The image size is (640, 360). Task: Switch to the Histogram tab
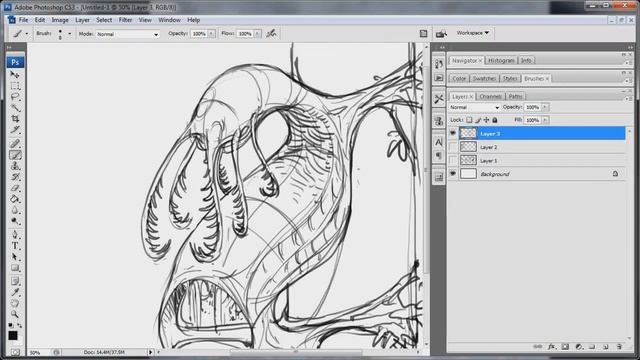502,60
